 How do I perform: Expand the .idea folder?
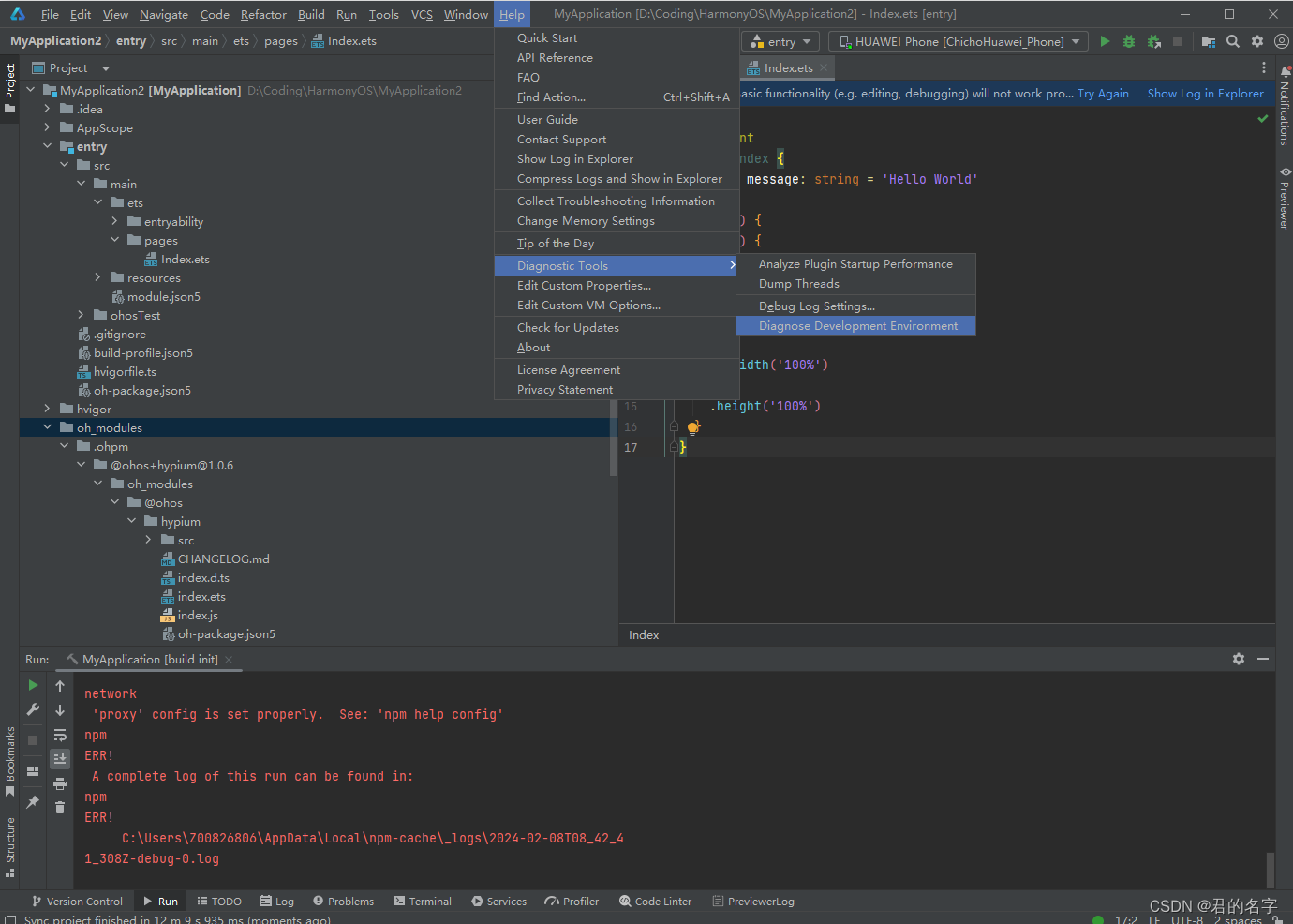click(x=47, y=109)
